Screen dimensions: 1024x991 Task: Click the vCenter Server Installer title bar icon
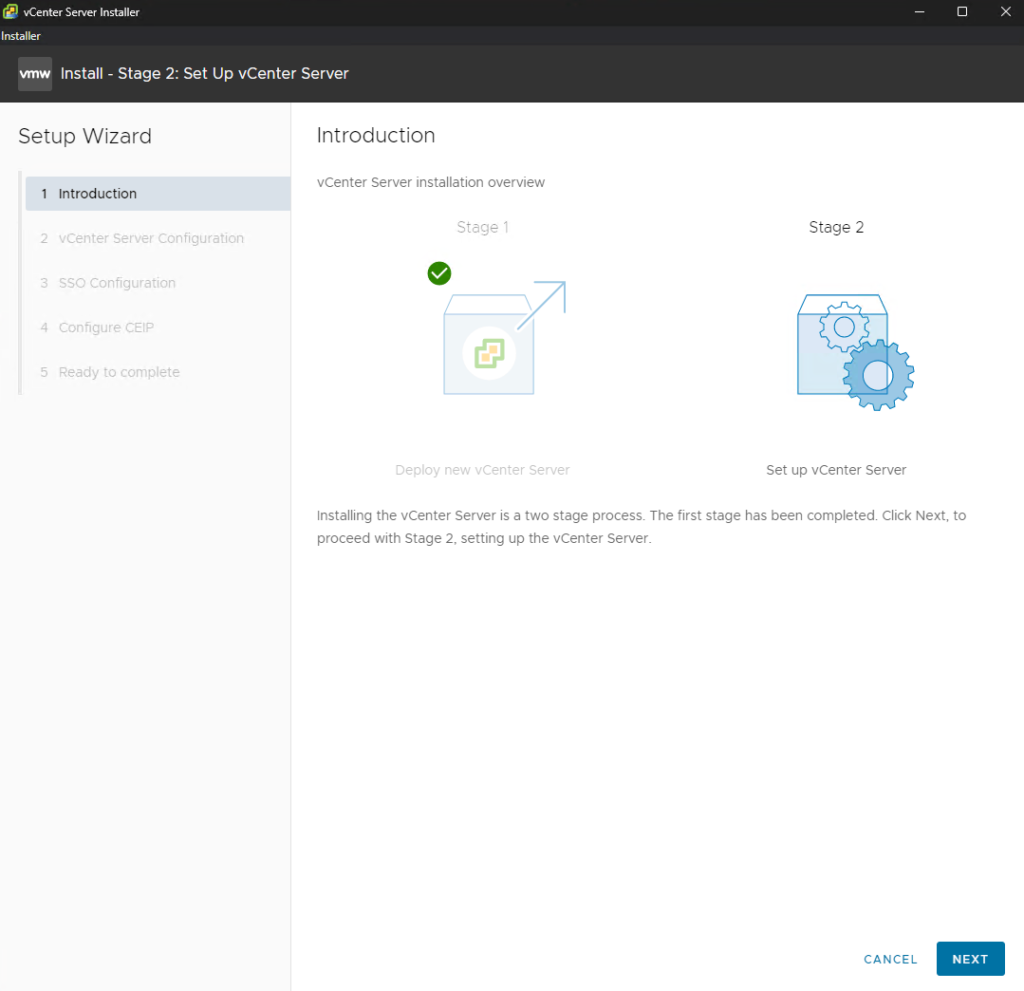point(10,12)
